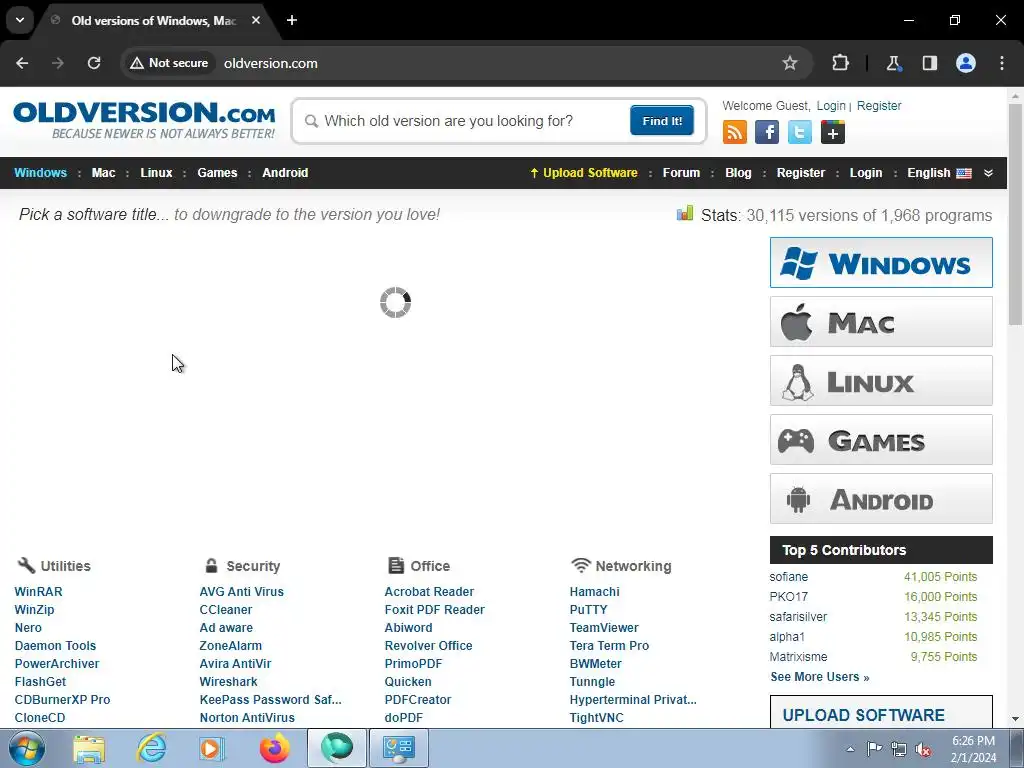
Task: Open Acrobat Reader under Office
Action: pos(429,592)
